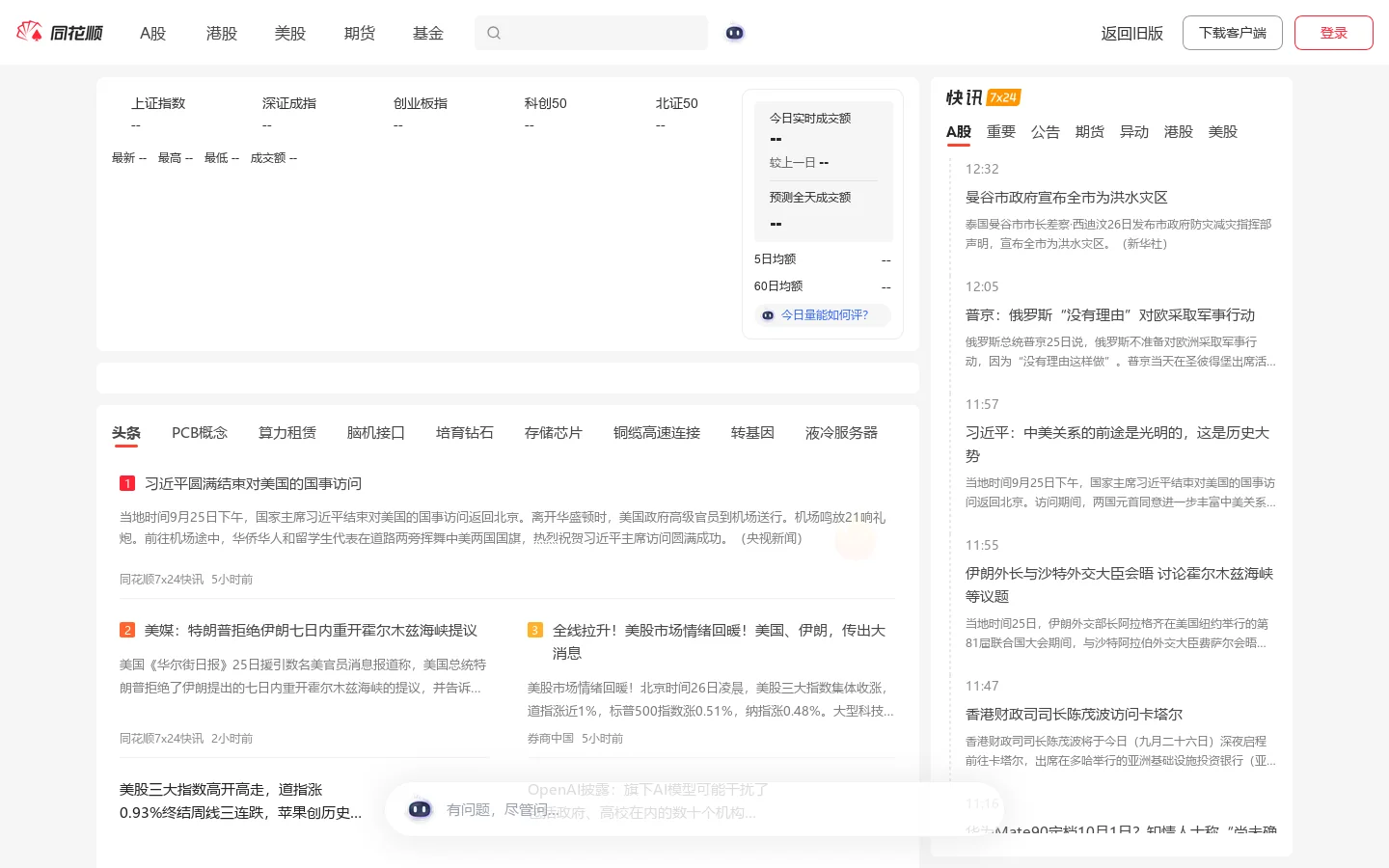
Task: Click the 同花顺 logo in header
Action: click(x=60, y=33)
